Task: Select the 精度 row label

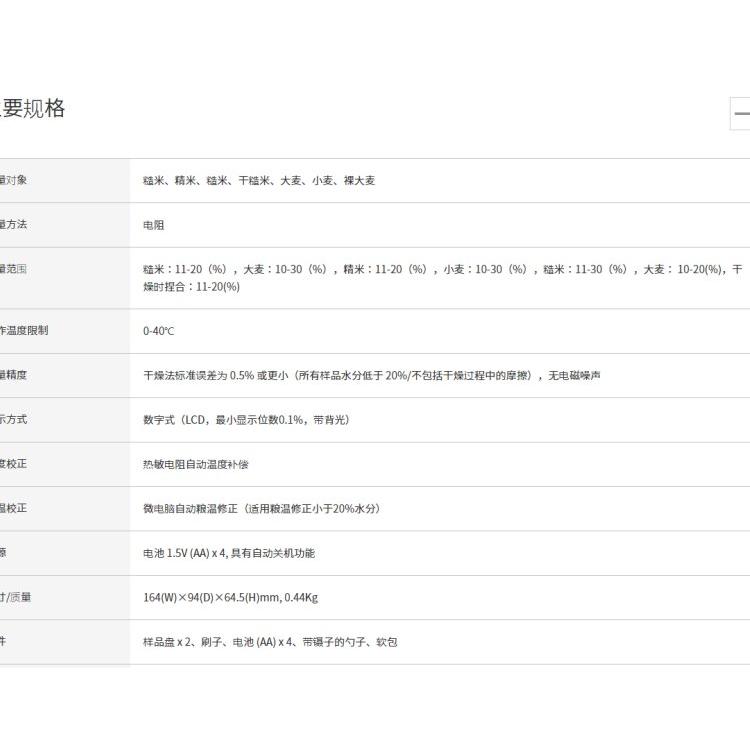Action: point(13,375)
